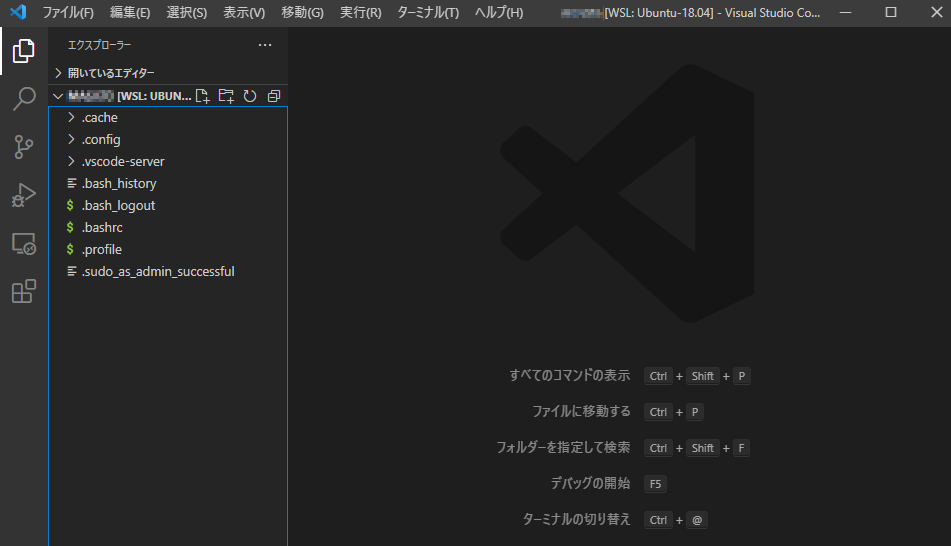Maximize the Visual Studio Code window
Screen dimensions: 951x546
(x=891, y=13)
